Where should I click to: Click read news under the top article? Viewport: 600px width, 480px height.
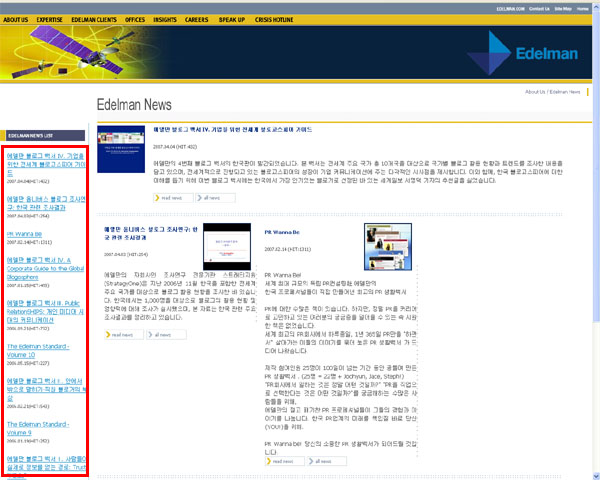point(173,198)
